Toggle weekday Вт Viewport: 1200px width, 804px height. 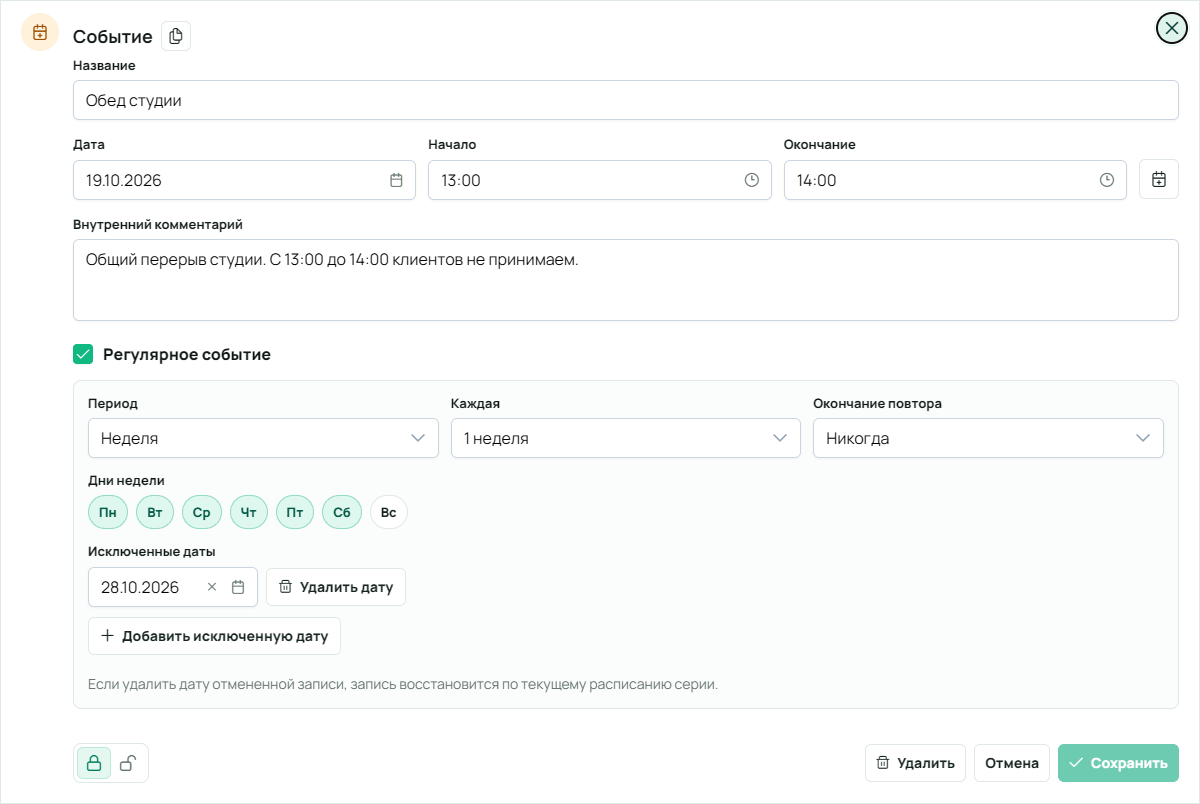[x=155, y=513]
